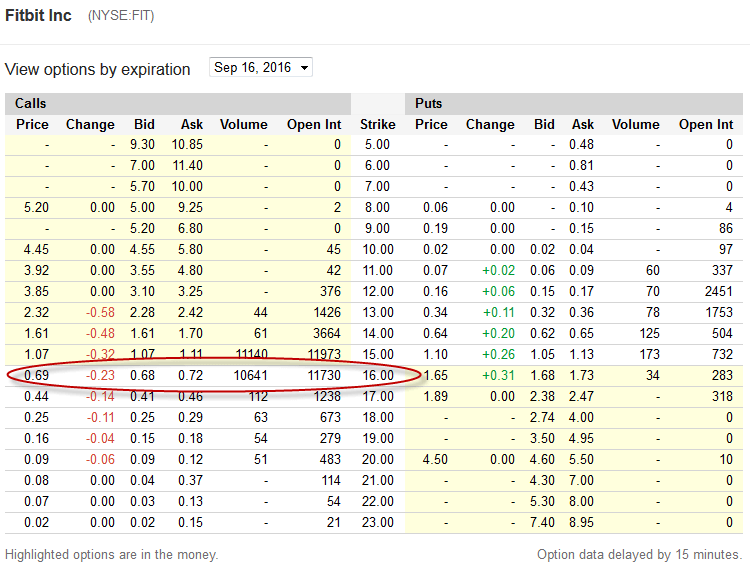Select call ask 10.85 at strike 5
The height and width of the screenshot is (568, 750).
(187, 145)
